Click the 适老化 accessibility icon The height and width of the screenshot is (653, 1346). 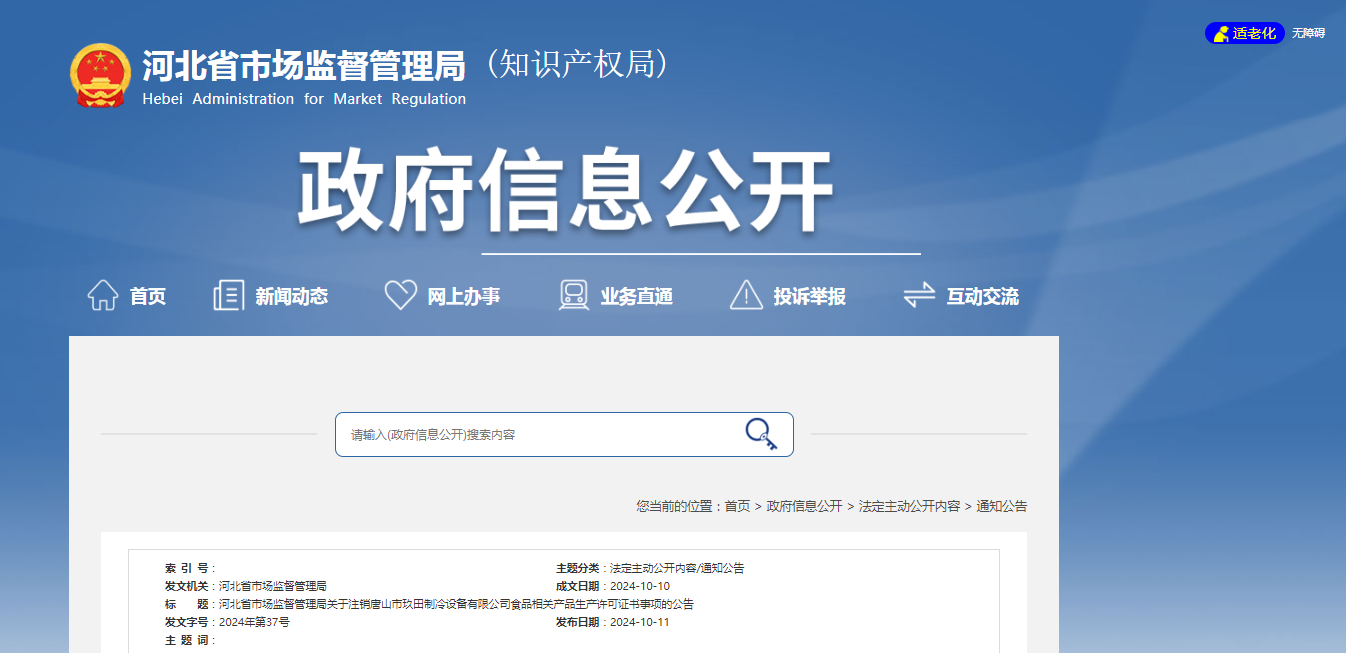(1221, 34)
